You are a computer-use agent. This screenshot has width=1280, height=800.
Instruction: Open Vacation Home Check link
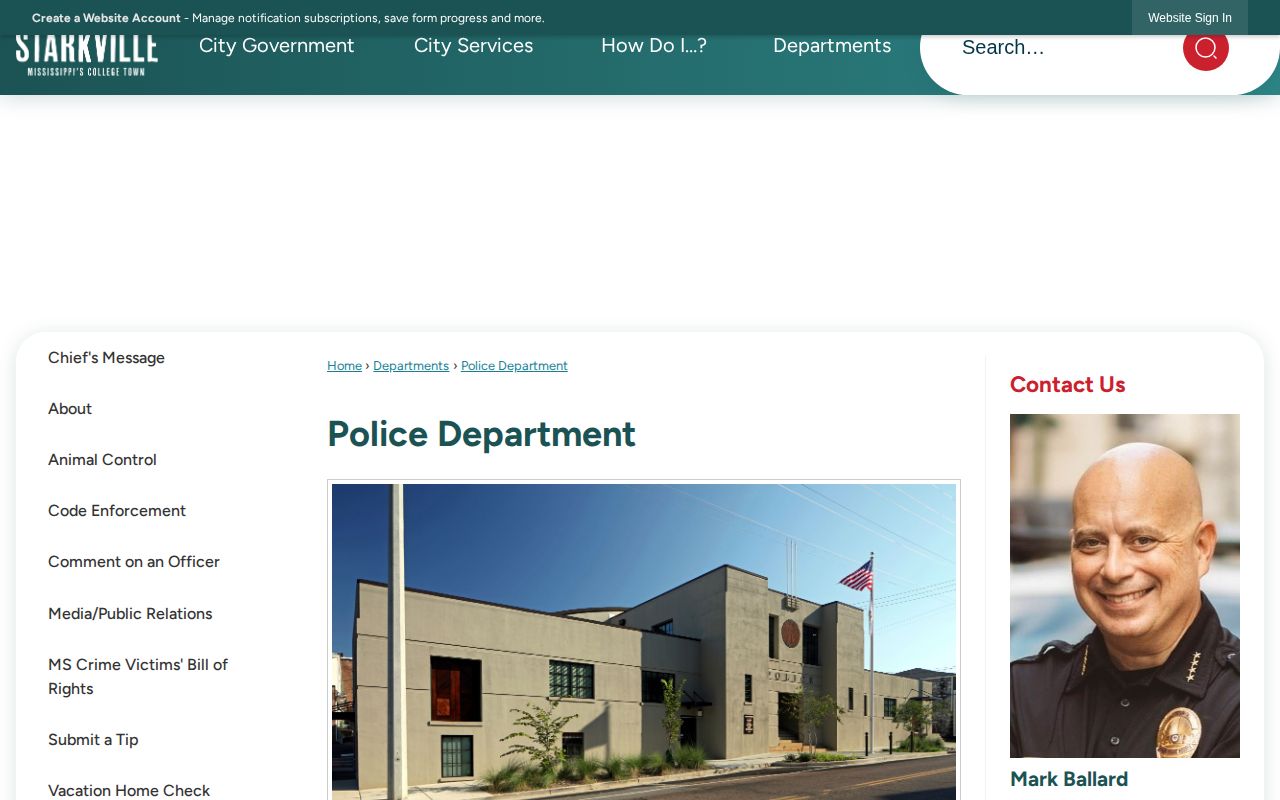coord(129,791)
